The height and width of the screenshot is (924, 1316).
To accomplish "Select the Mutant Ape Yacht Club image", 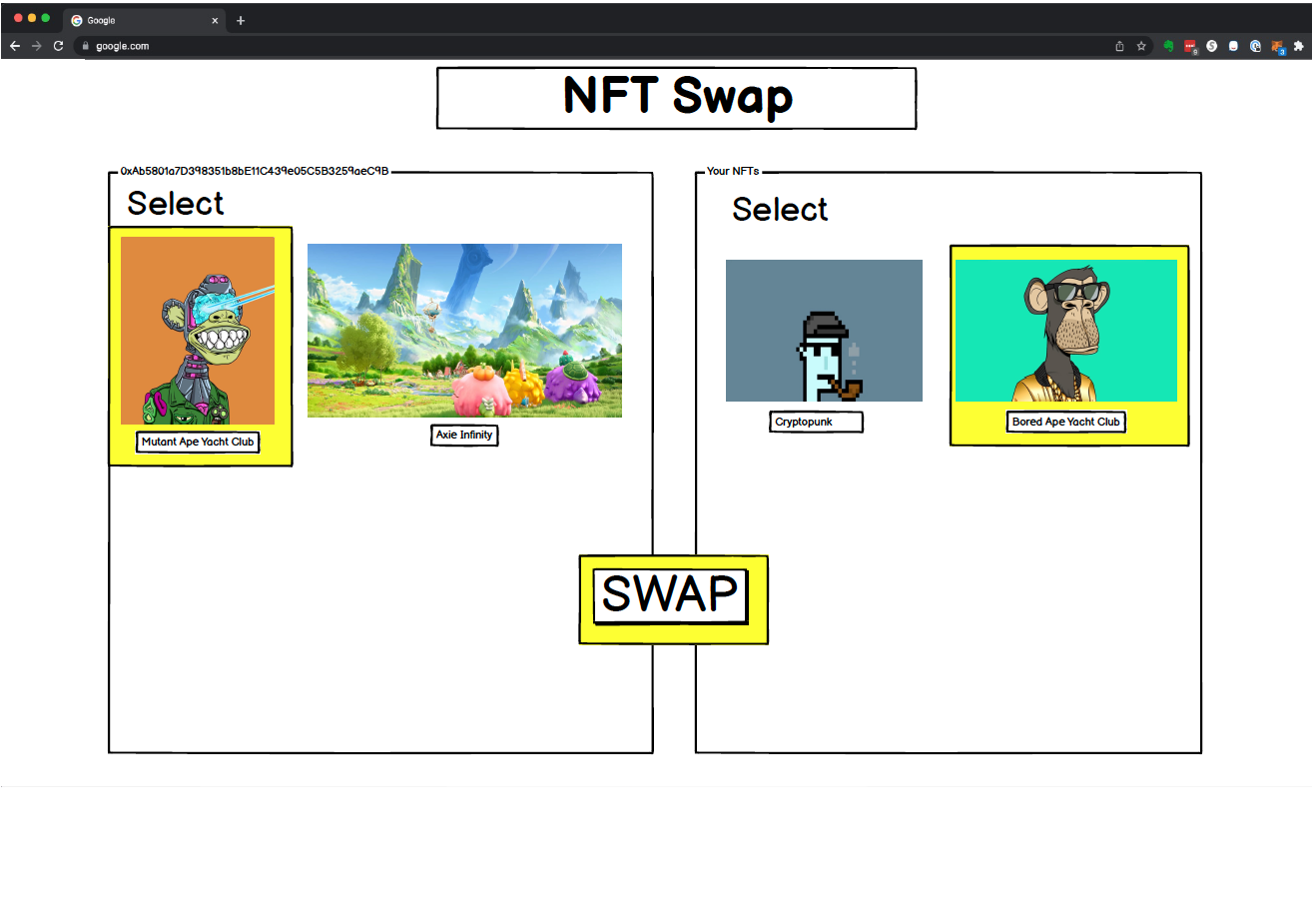I will (x=198, y=331).
